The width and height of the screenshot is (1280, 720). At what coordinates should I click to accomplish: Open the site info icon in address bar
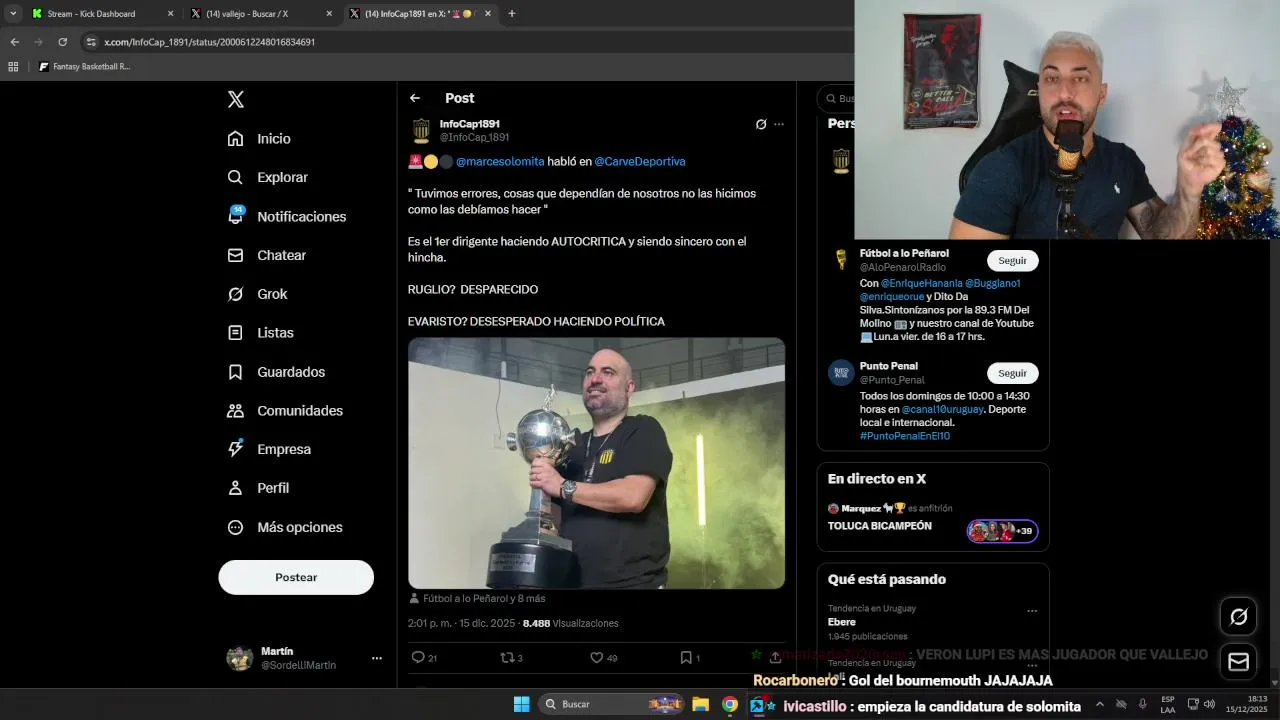(x=90, y=42)
